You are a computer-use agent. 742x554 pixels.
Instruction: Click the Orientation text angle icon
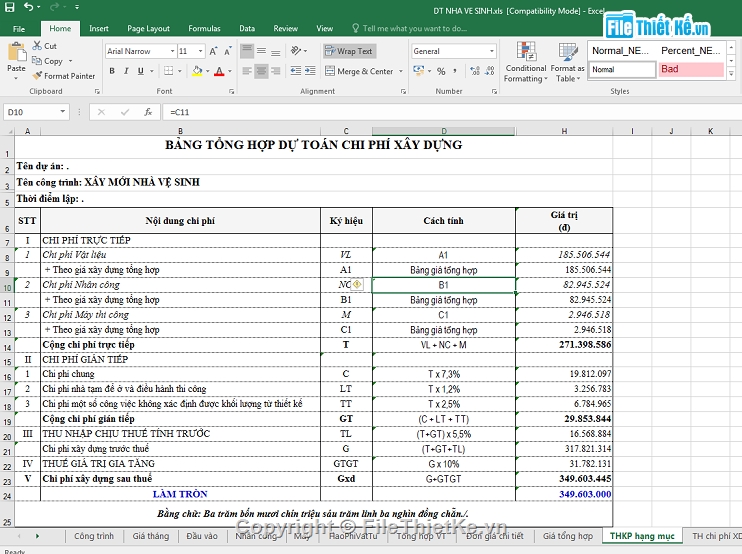[x=297, y=51]
